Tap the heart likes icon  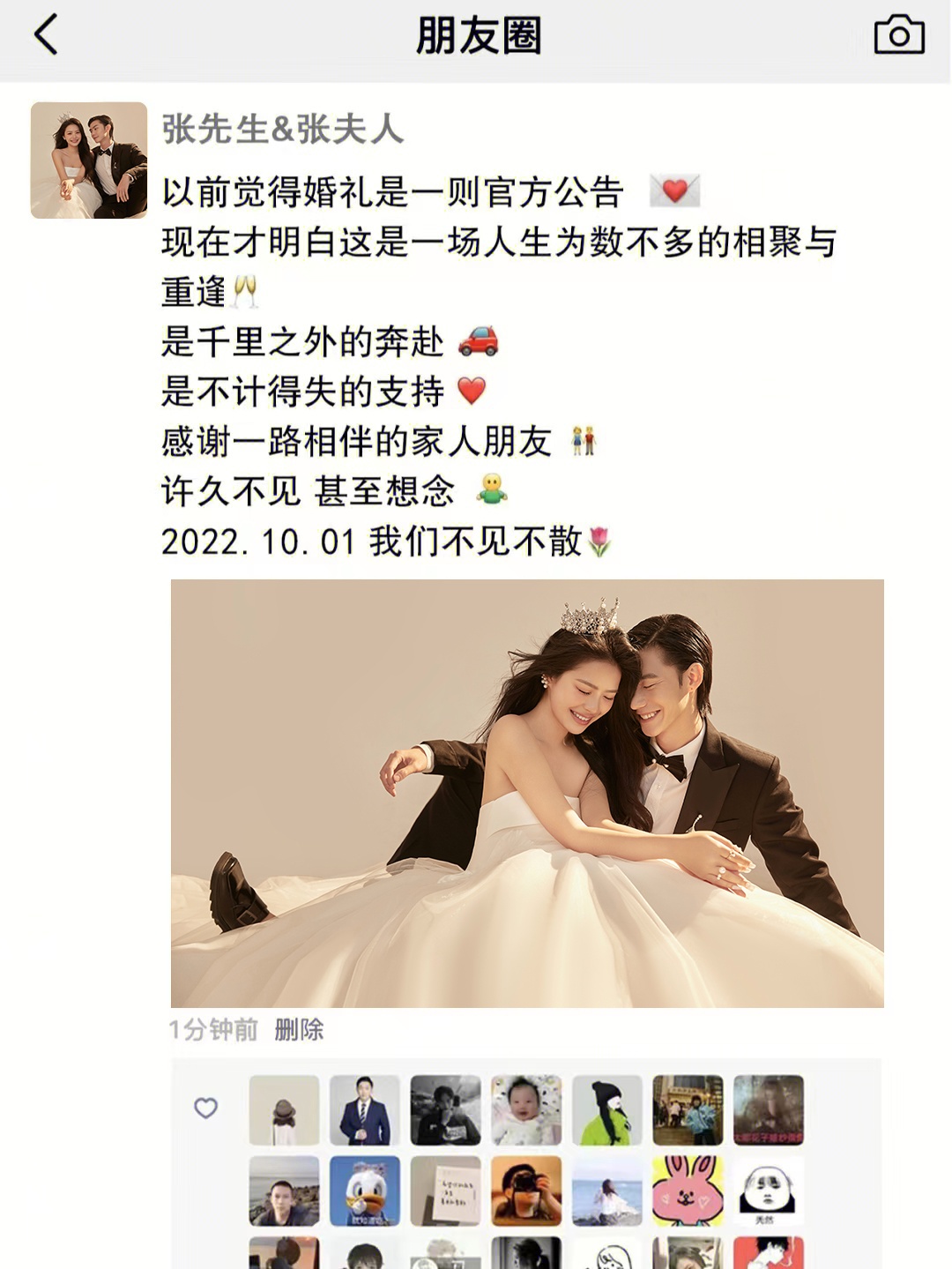(x=205, y=1108)
